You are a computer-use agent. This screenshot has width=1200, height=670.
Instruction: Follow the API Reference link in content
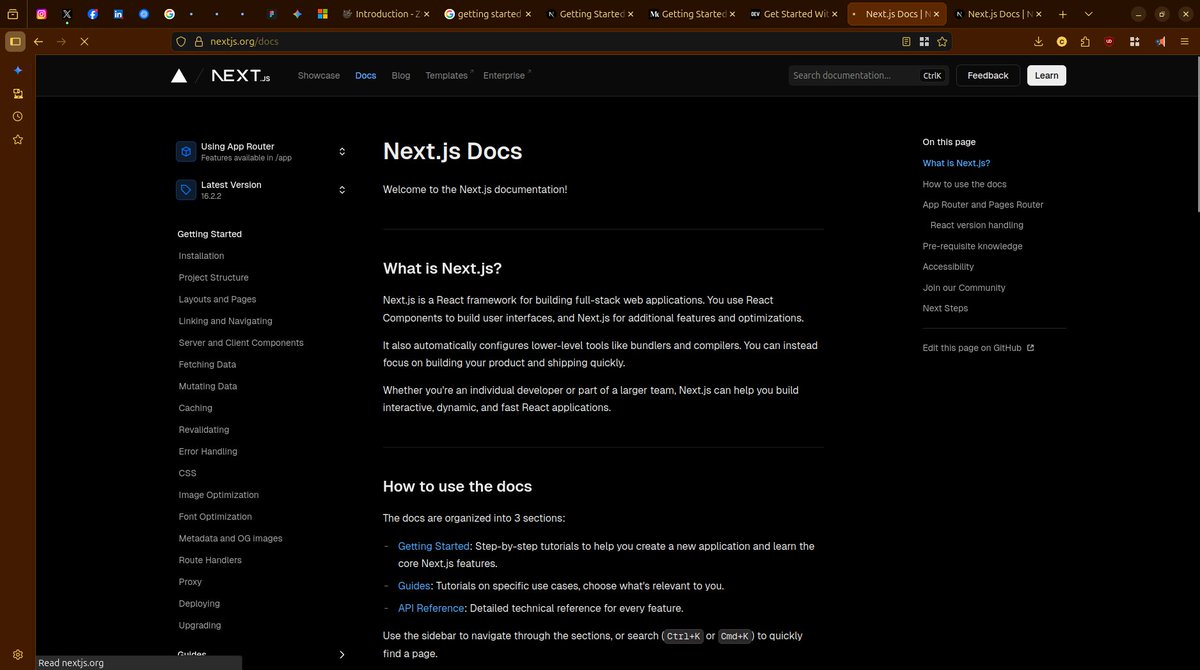(431, 608)
